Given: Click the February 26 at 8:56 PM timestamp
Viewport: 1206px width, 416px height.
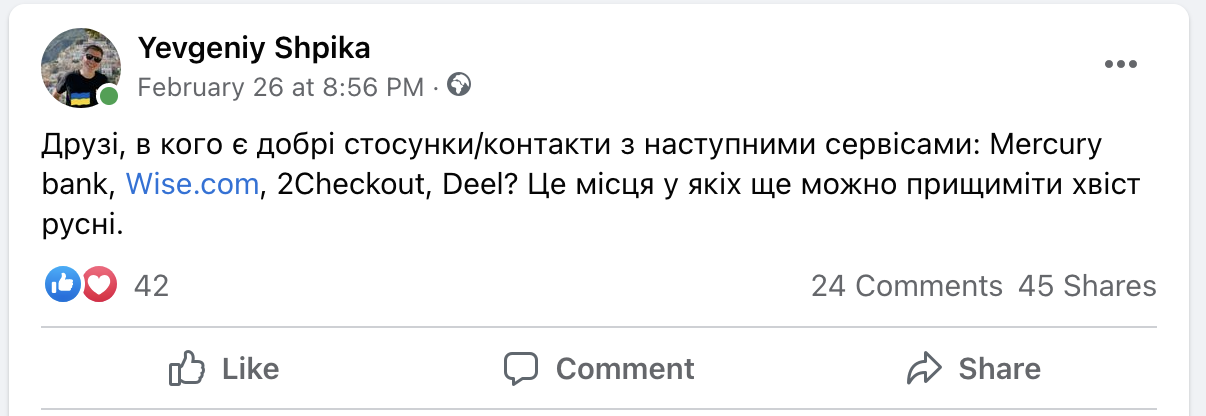Looking at the screenshot, I should point(280,87).
